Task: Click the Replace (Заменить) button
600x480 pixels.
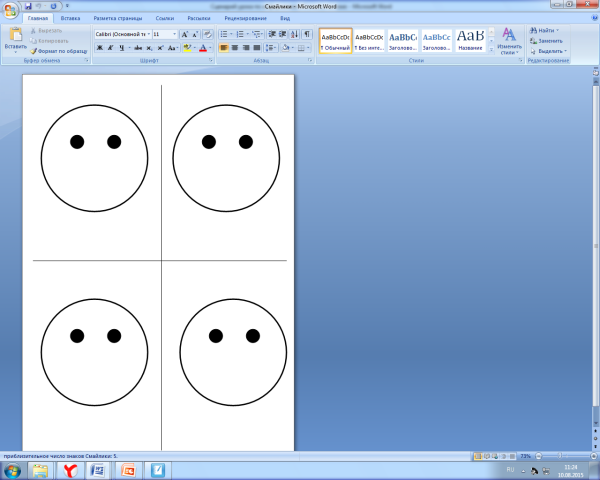Action: [551, 41]
